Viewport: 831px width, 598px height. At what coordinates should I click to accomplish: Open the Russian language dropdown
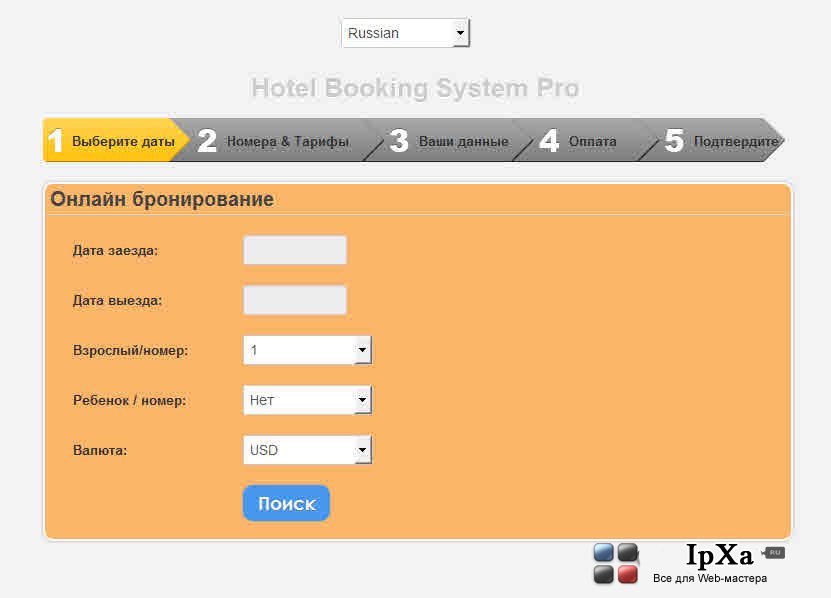tap(405, 33)
